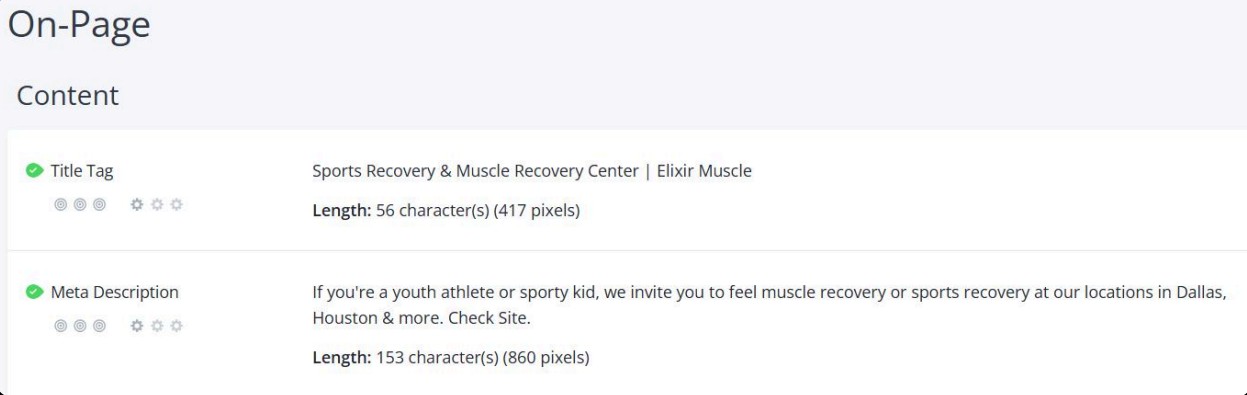Click the On-Page section heading
Viewport: 1247px width, 395px height.
pos(80,26)
